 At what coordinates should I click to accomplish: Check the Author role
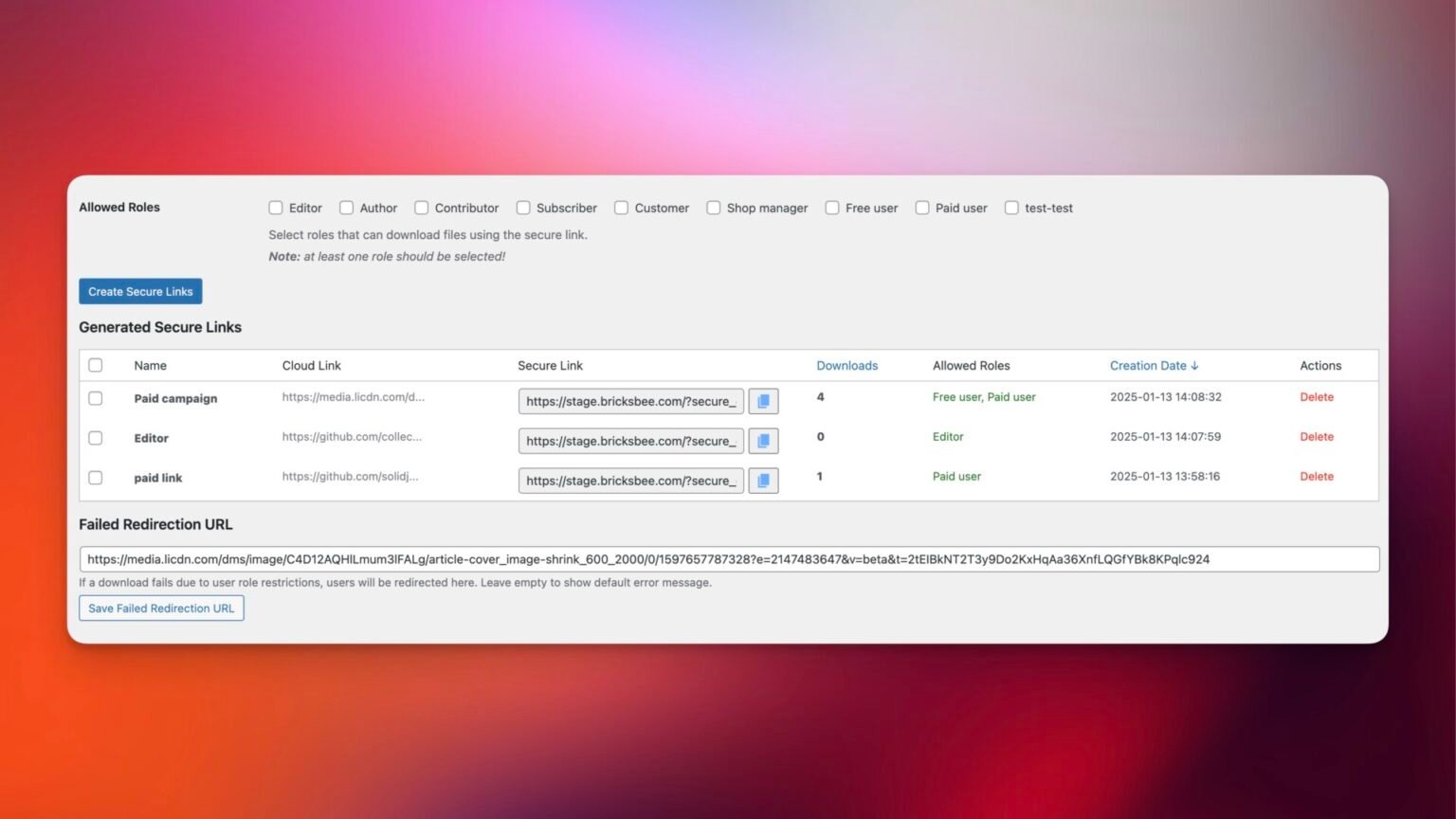347,208
